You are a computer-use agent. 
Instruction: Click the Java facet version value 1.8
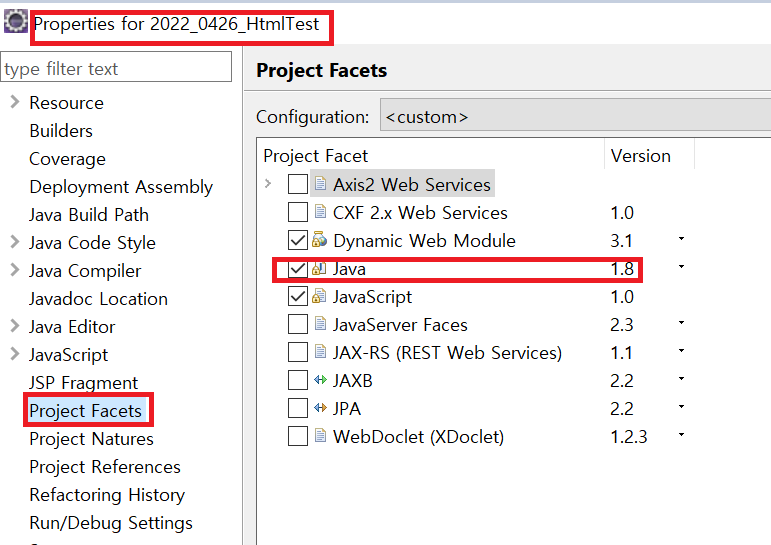(x=622, y=269)
